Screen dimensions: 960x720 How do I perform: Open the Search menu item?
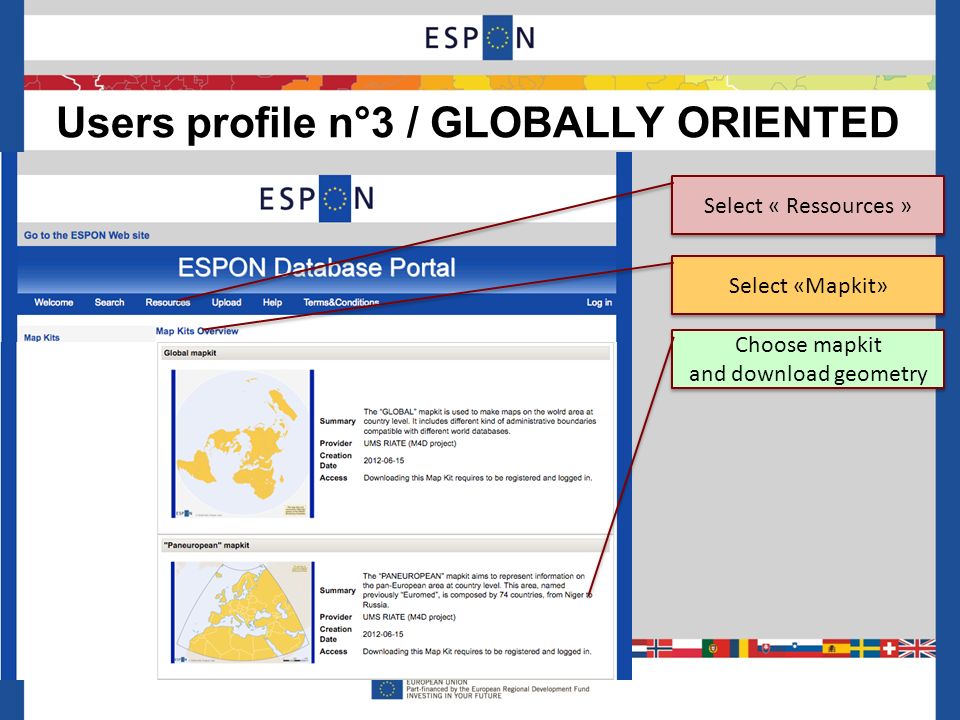110,302
